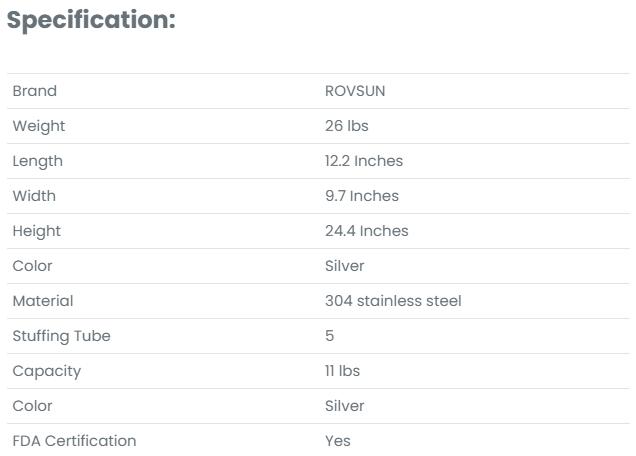Viewport: 636px width, 456px height.
Task: Select the Width row label
Action: [34, 196]
